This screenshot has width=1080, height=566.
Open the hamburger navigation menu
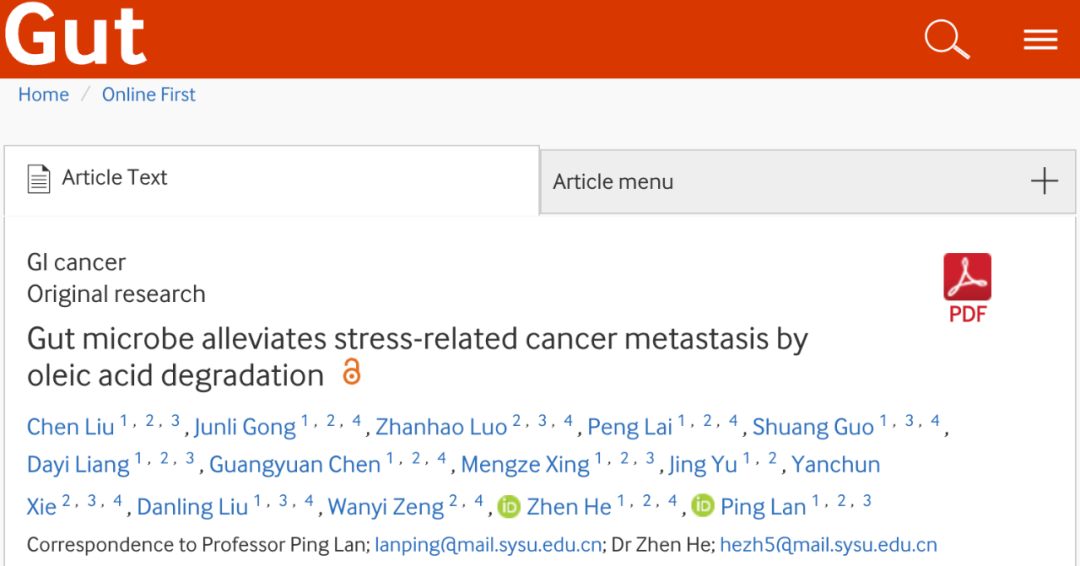tap(1040, 39)
